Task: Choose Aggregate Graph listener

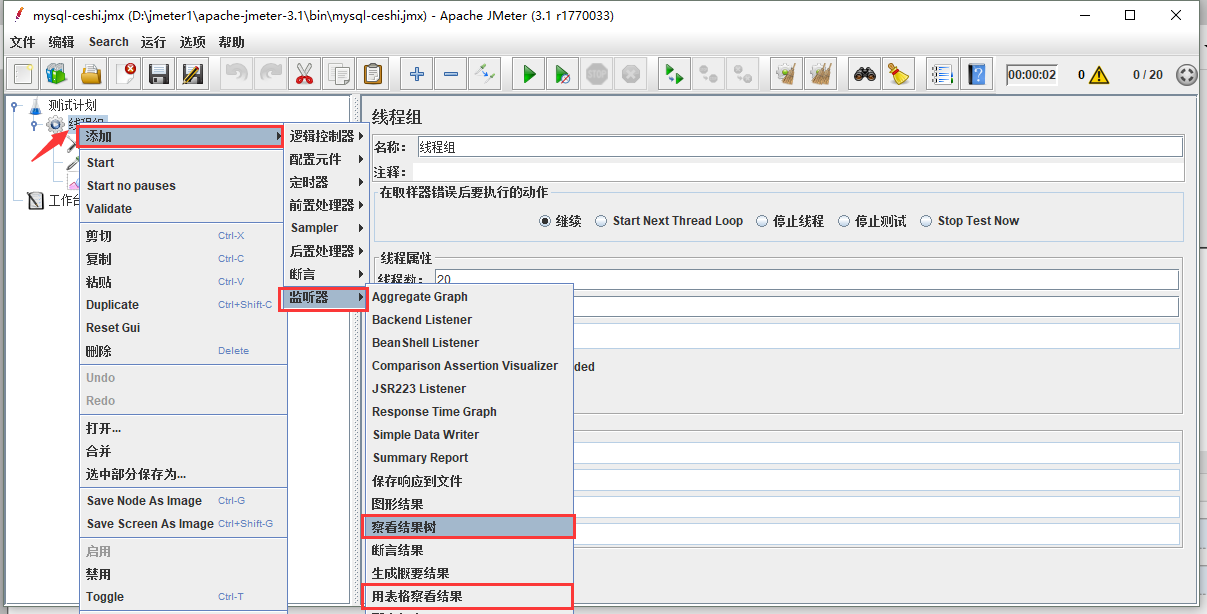Action: pyautogui.click(x=468, y=297)
